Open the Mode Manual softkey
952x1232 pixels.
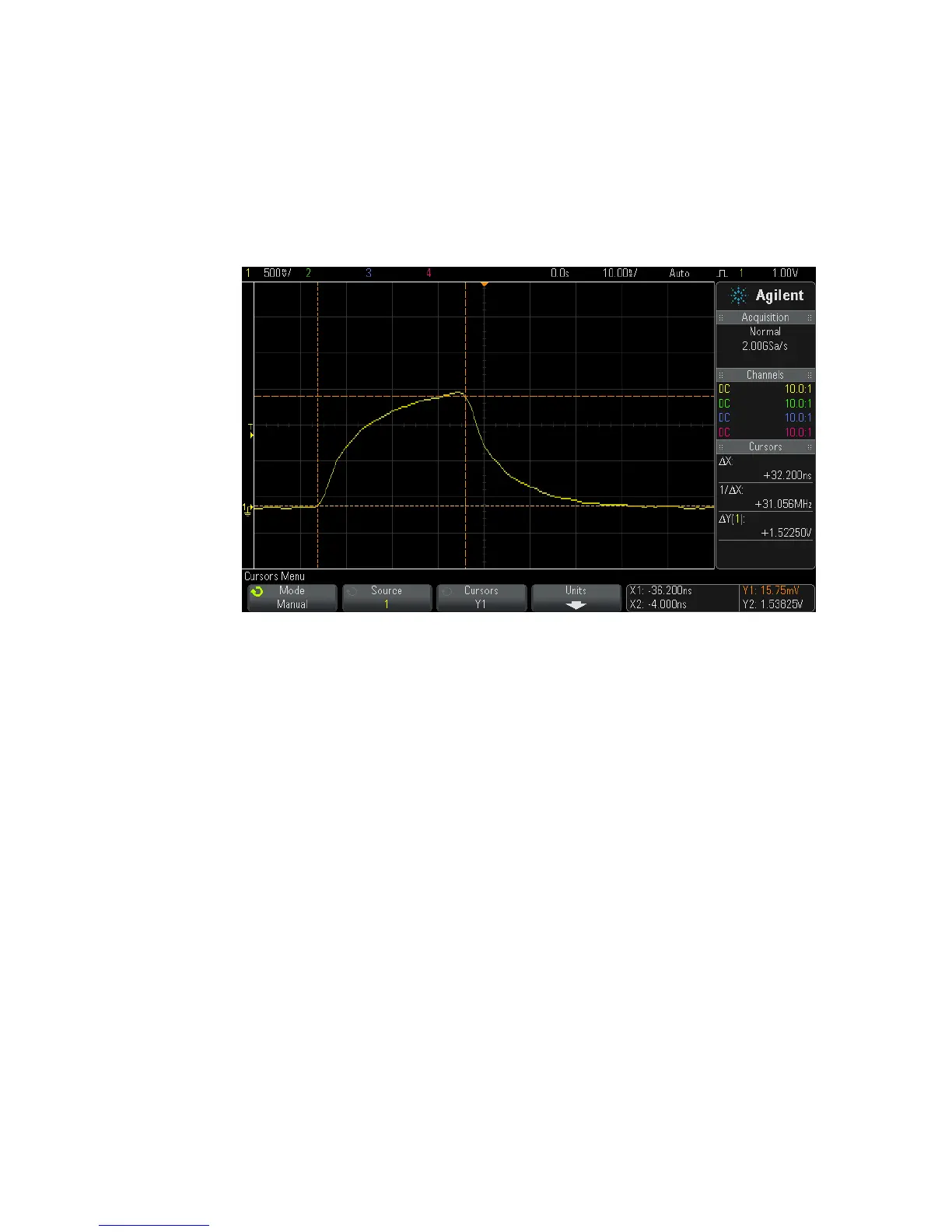[x=292, y=597]
